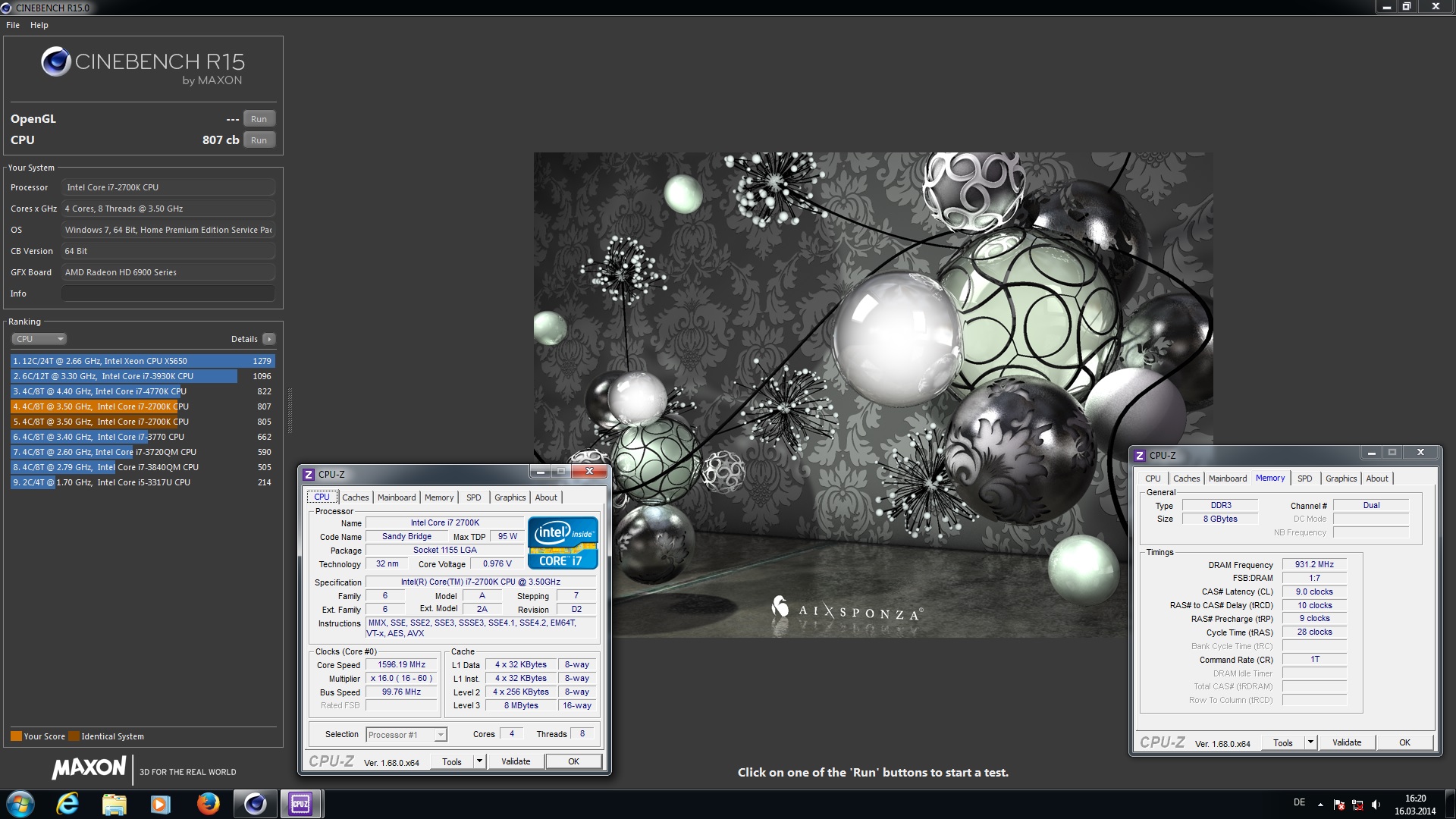This screenshot has width=1456, height=819.
Task: Select the i5-3317U ranking entry
Action: pyautogui.click(x=143, y=482)
